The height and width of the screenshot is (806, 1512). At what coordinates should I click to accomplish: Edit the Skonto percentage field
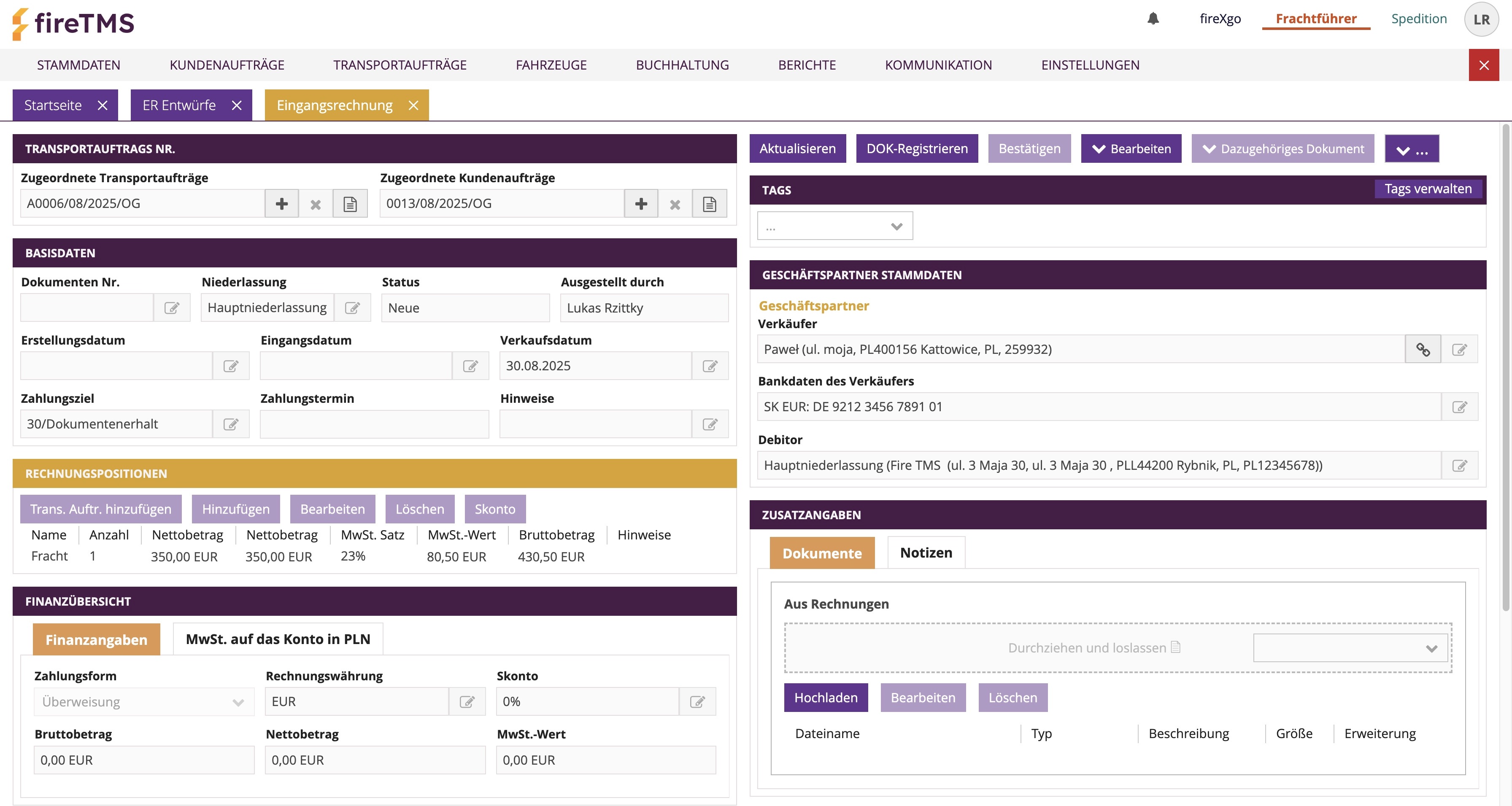tap(697, 701)
